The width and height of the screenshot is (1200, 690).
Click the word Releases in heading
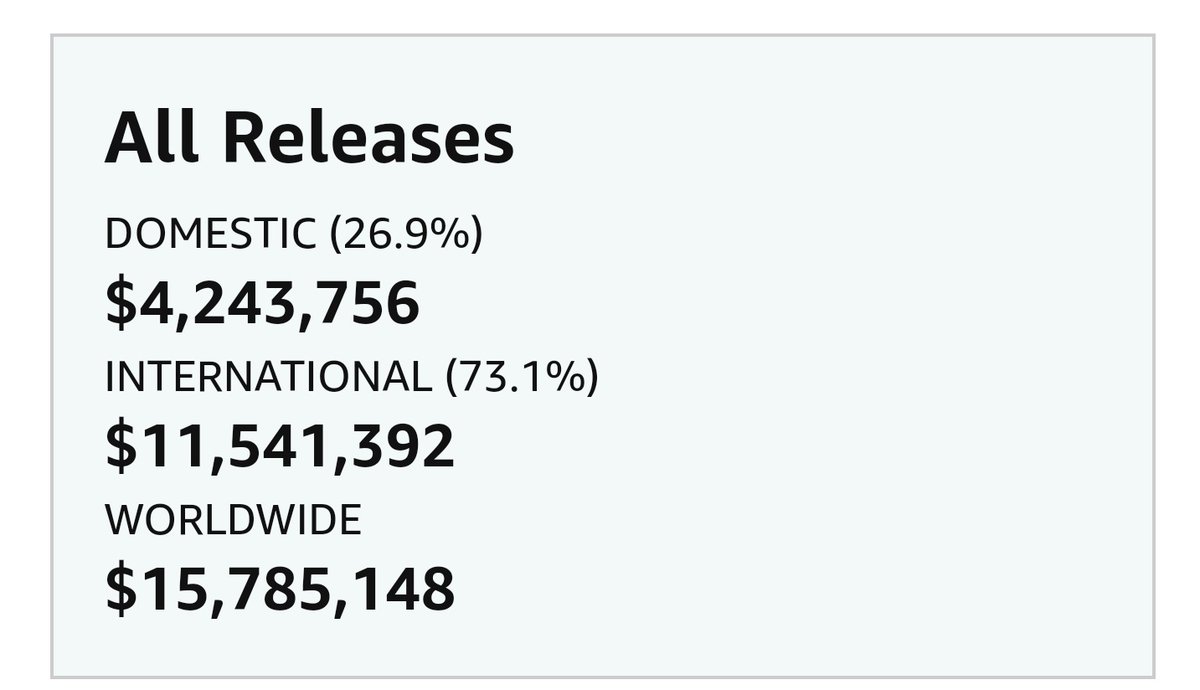(368, 137)
